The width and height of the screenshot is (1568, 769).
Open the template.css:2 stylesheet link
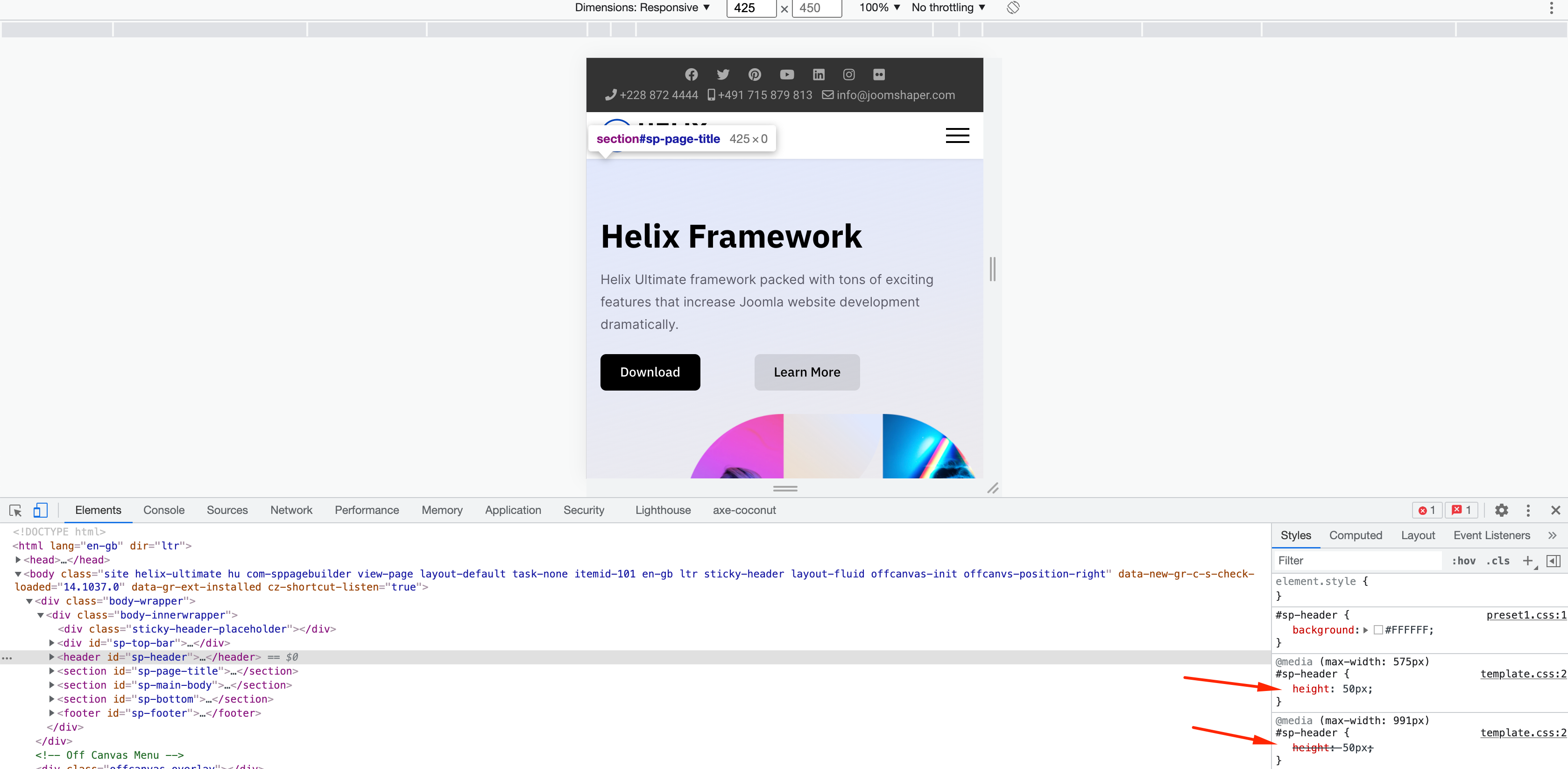[x=1522, y=674]
